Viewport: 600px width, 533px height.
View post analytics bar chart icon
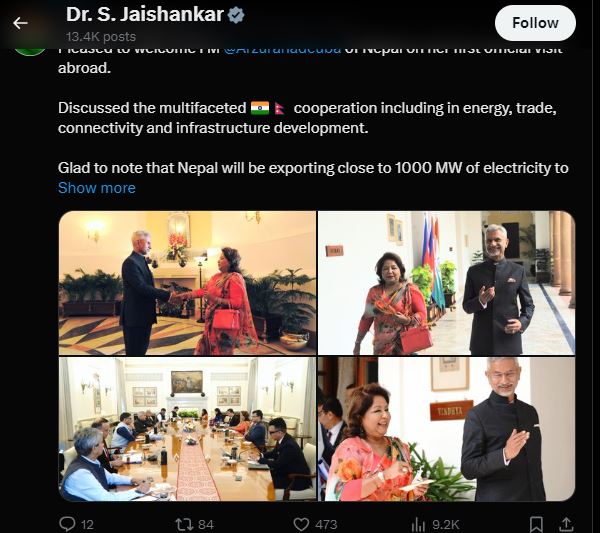[418, 524]
